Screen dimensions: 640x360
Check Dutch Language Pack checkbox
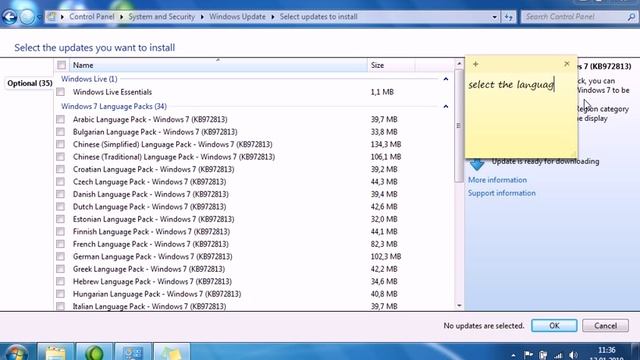(x=61, y=207)
